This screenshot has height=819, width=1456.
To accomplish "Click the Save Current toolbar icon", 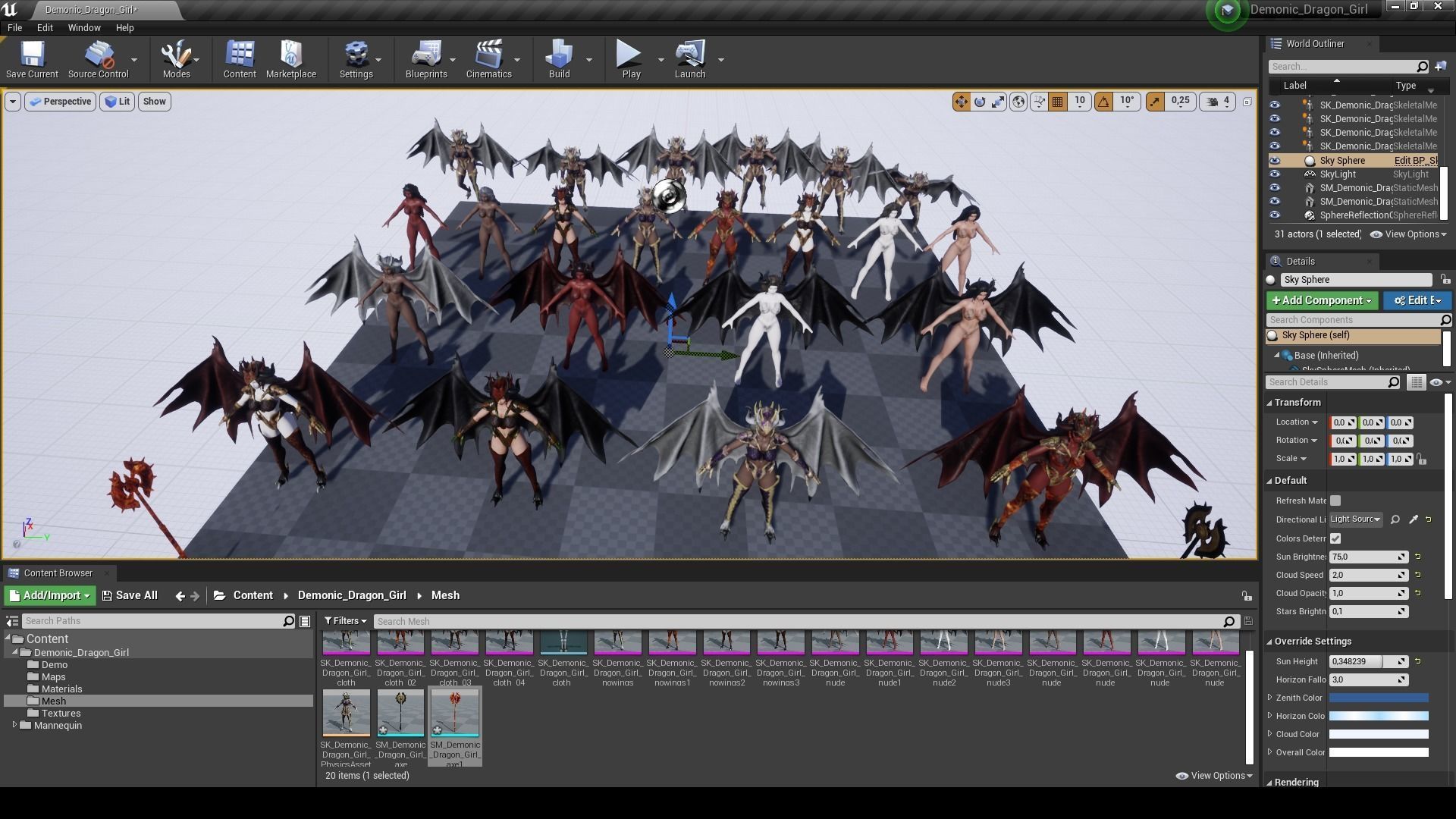I will point(32,59).
